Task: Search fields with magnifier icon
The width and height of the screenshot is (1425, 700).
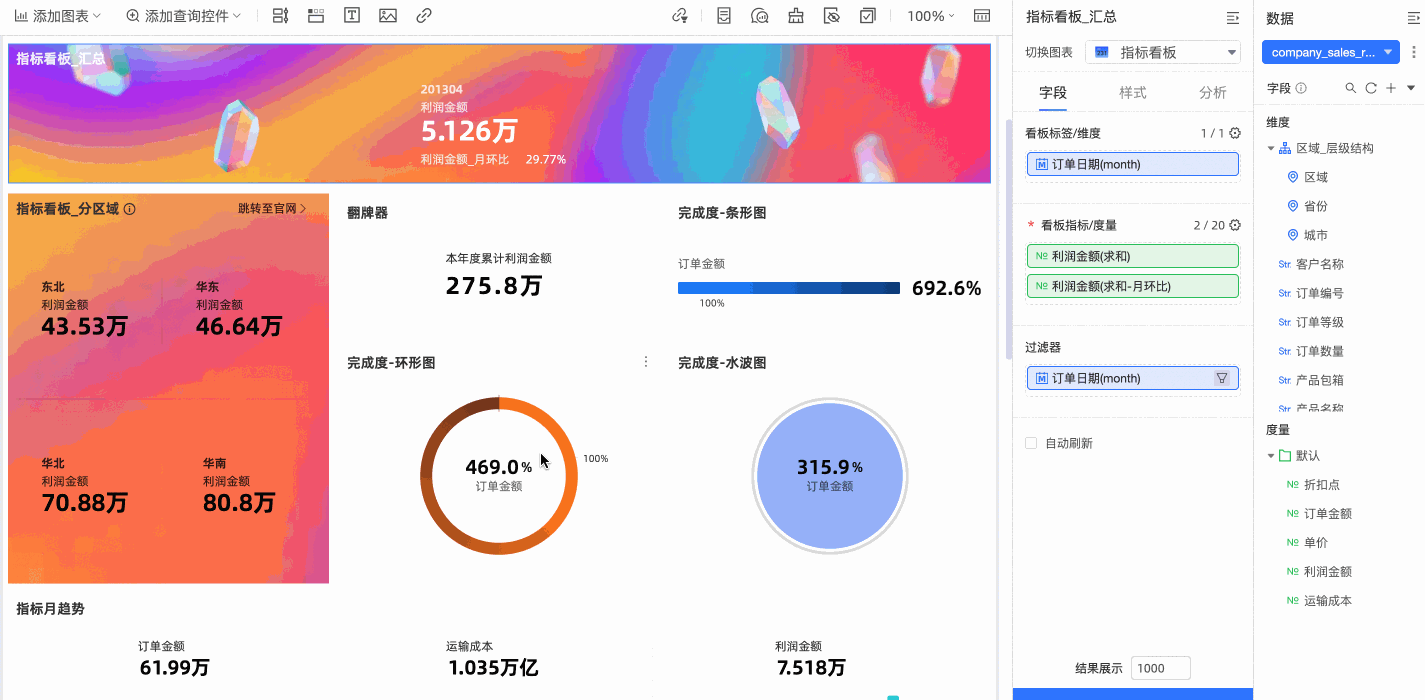Action: point(1351,88)
